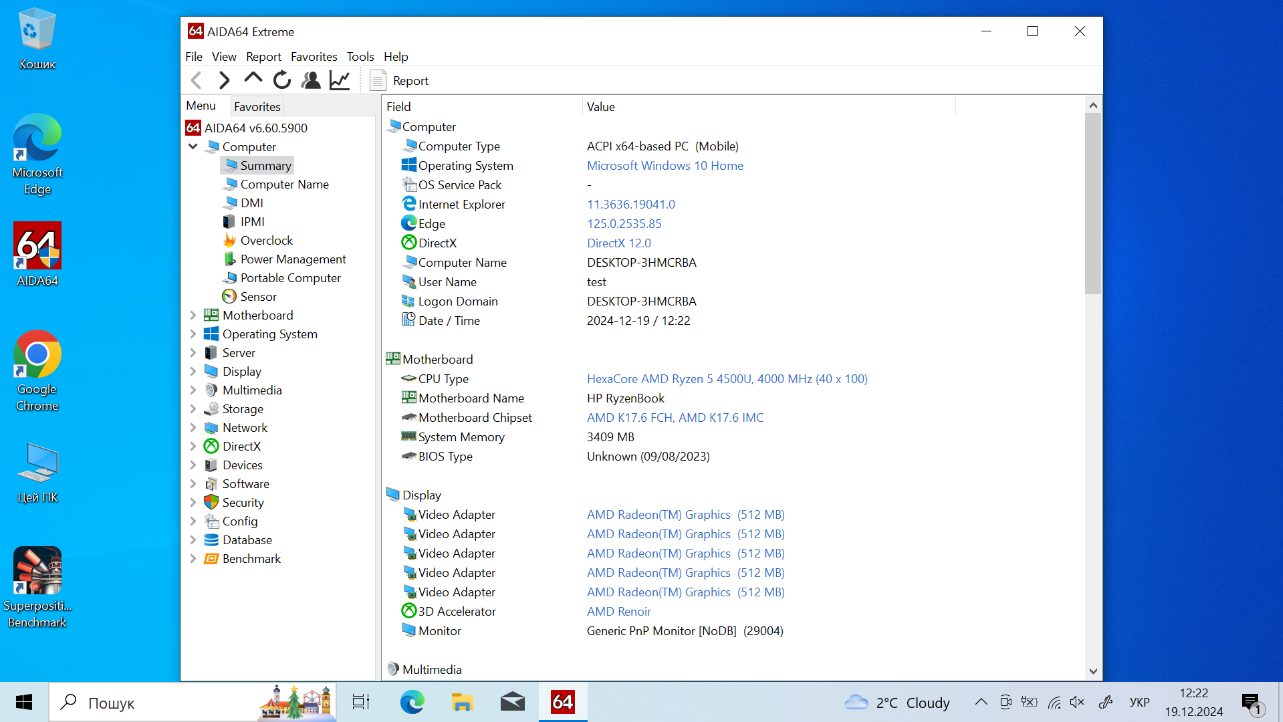The image size is (1283, 722).
Task: Open the Microsoft Windows 10 Home link
Action: click(x=664, y=166)
